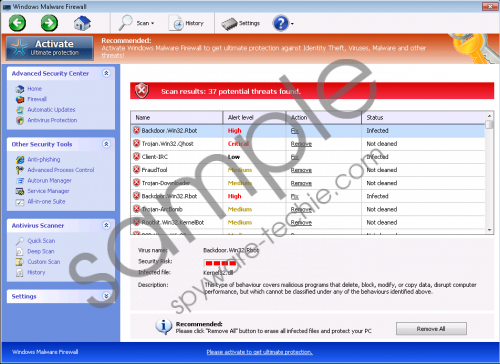
Task: Sort threats by Name column header
Action: (177, 117)
